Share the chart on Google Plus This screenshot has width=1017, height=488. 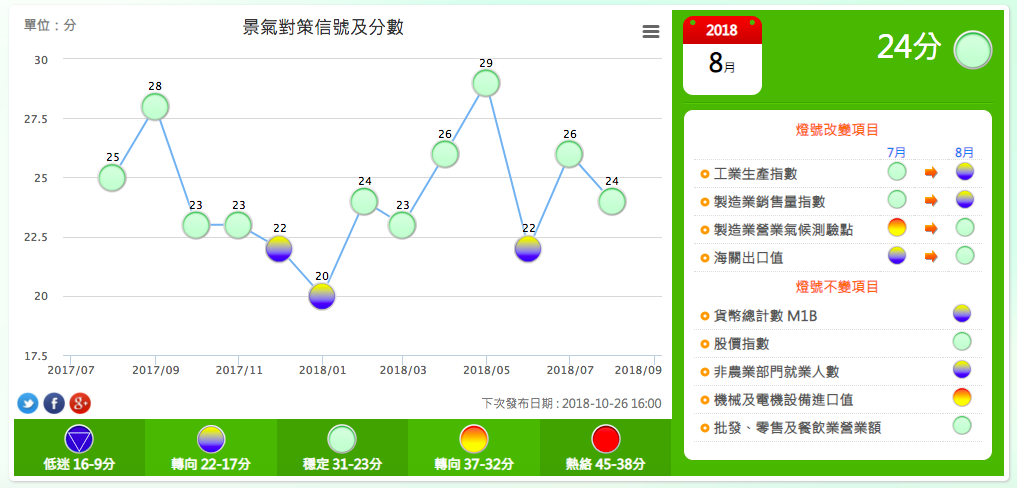pyautogui.click(x=80, y=403)
